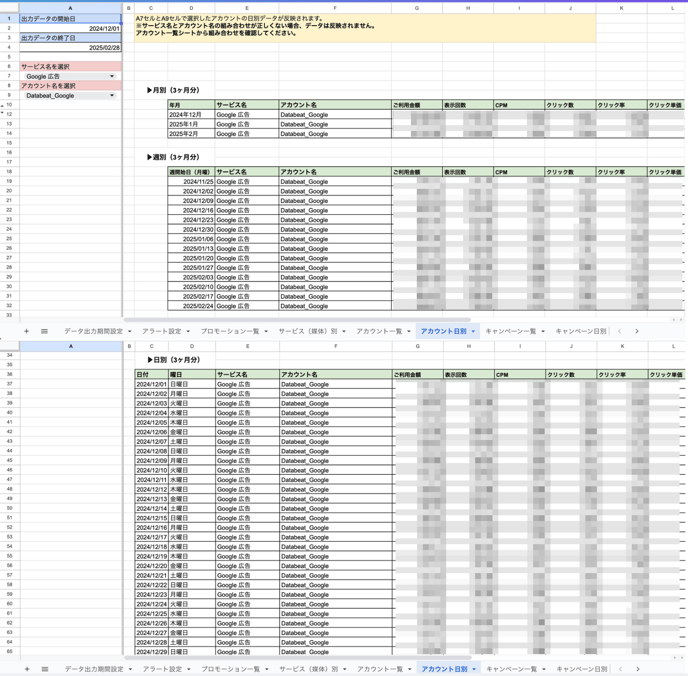Viewport: 688px width, 676px height.
Task: Select the 日付 header cell in daily table
Action: [x=152, y=375]
